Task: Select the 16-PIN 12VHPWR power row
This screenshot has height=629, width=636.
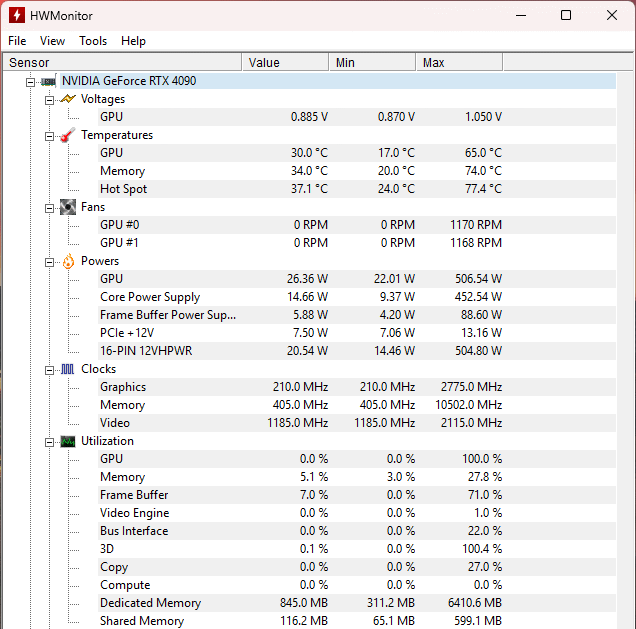Action: [x=144, y=351]
